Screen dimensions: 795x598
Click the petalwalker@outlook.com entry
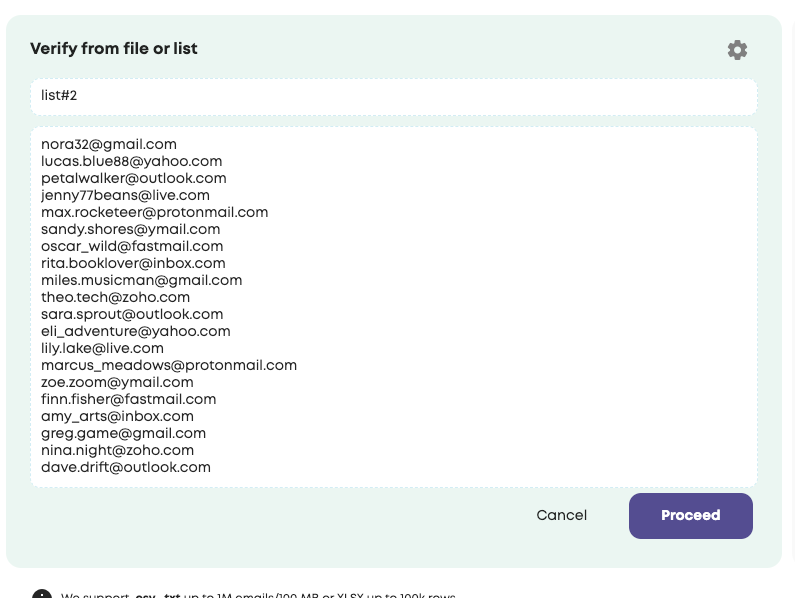click(133, 179)
